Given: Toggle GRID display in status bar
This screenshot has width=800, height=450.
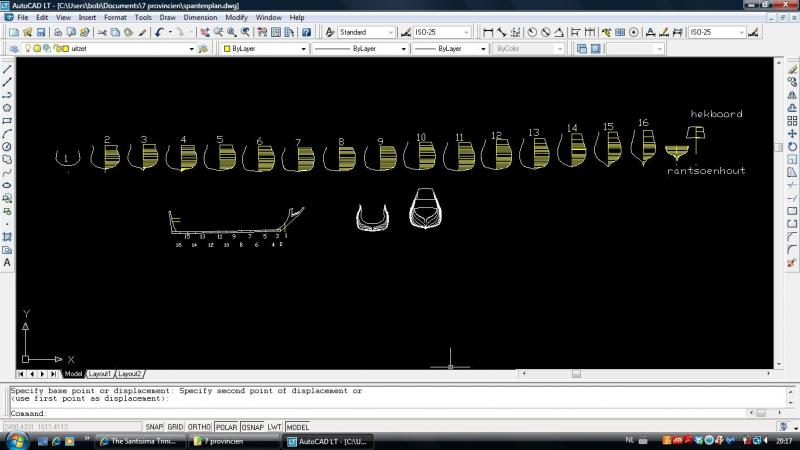Looking at the screenshot, I should (x=175, y=427).
